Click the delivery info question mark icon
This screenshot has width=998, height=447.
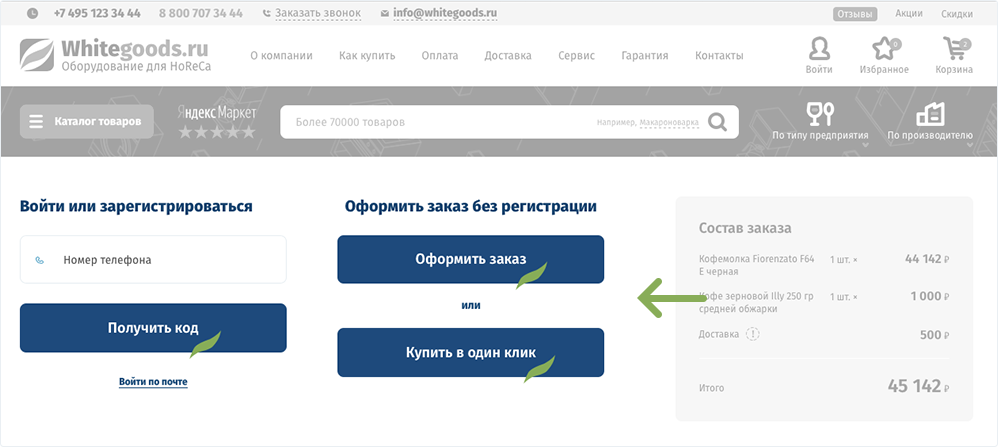coord(752,334)
